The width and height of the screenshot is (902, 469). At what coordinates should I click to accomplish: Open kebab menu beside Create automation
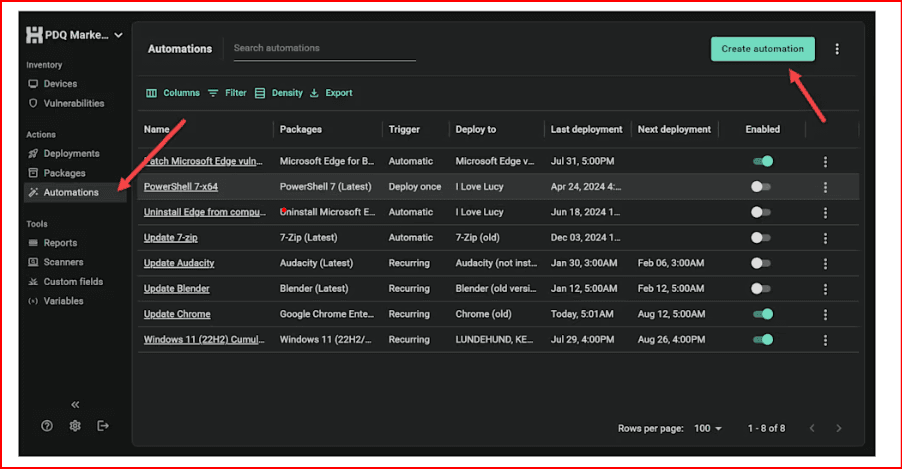tap(837, 49)
